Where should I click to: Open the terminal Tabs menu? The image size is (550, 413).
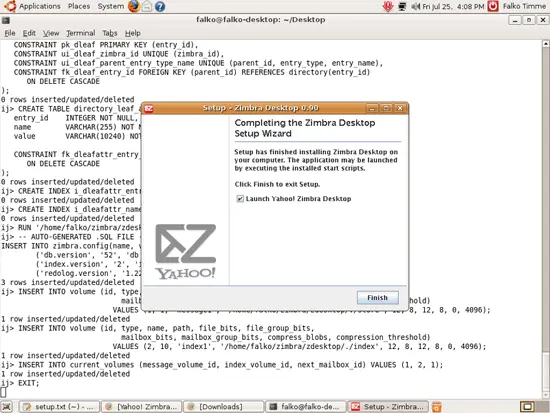pyautogui.click(x=110, y=33)
